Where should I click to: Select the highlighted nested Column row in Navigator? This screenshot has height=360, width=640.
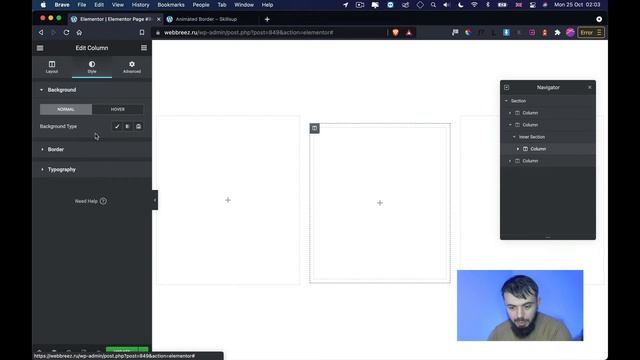tap(548, 149)
